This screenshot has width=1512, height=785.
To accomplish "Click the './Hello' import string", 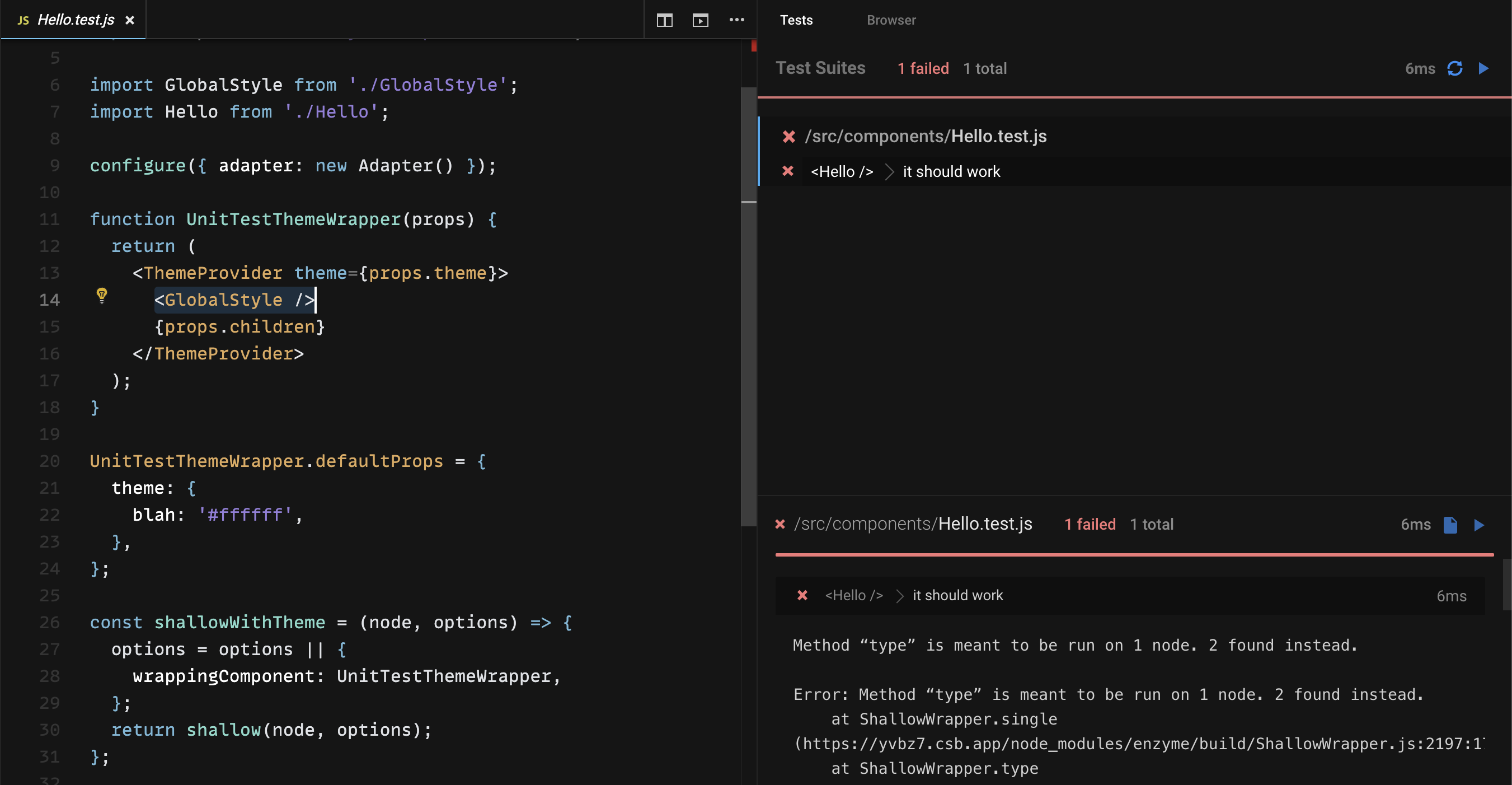I will point(331,111).
